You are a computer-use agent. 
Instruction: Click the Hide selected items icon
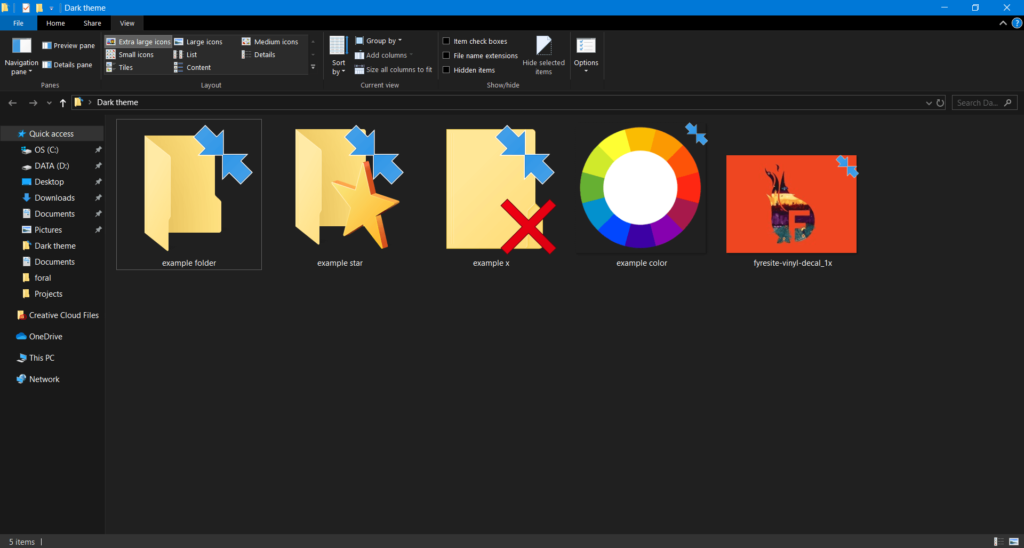(x=543, y=46)
